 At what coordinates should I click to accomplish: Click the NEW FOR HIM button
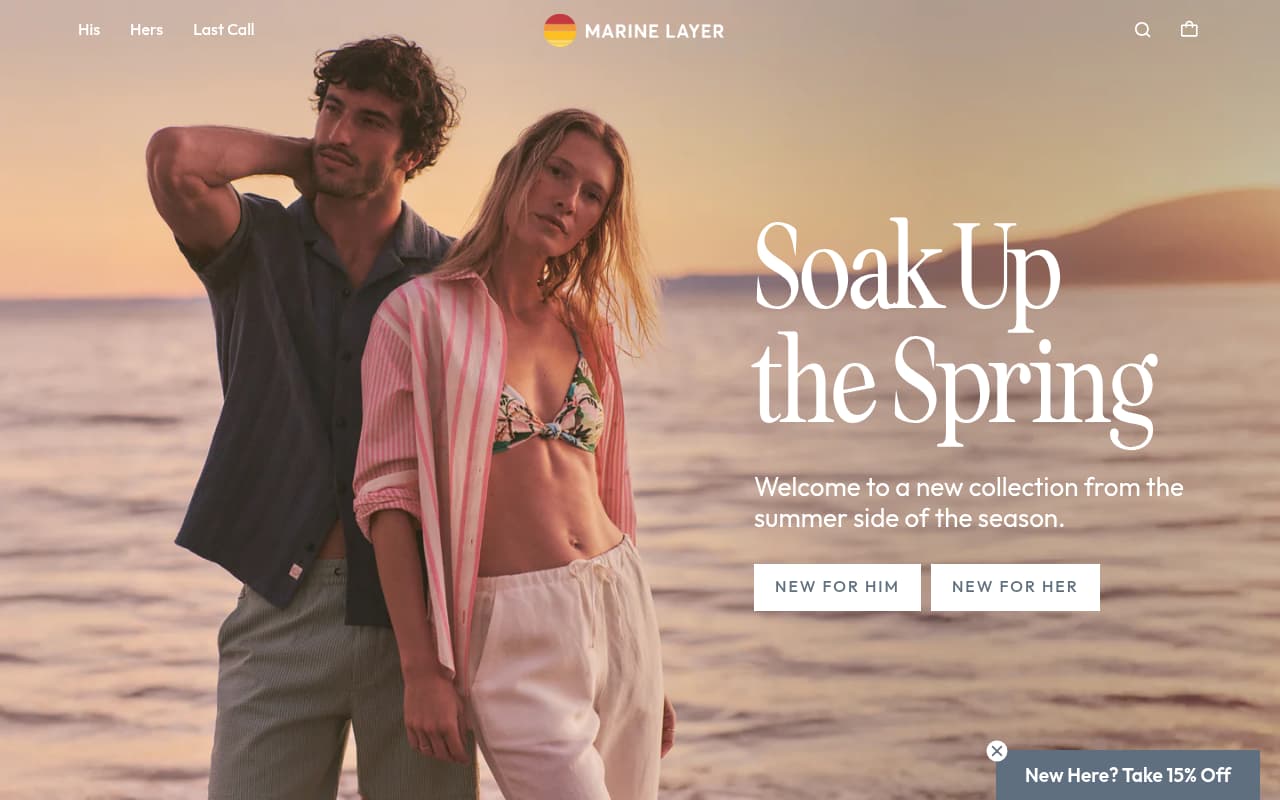tap(837, 587)
